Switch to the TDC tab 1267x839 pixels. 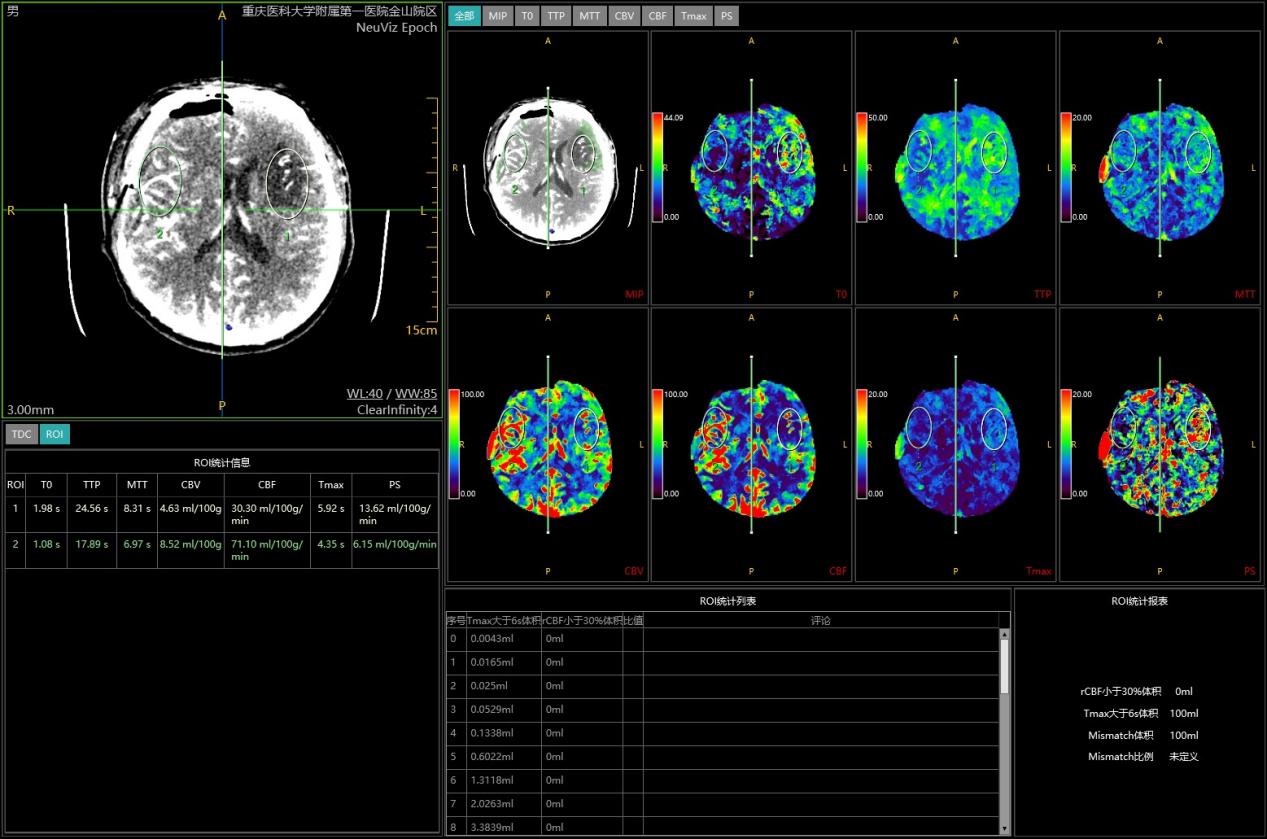click(x=21, y=434)
